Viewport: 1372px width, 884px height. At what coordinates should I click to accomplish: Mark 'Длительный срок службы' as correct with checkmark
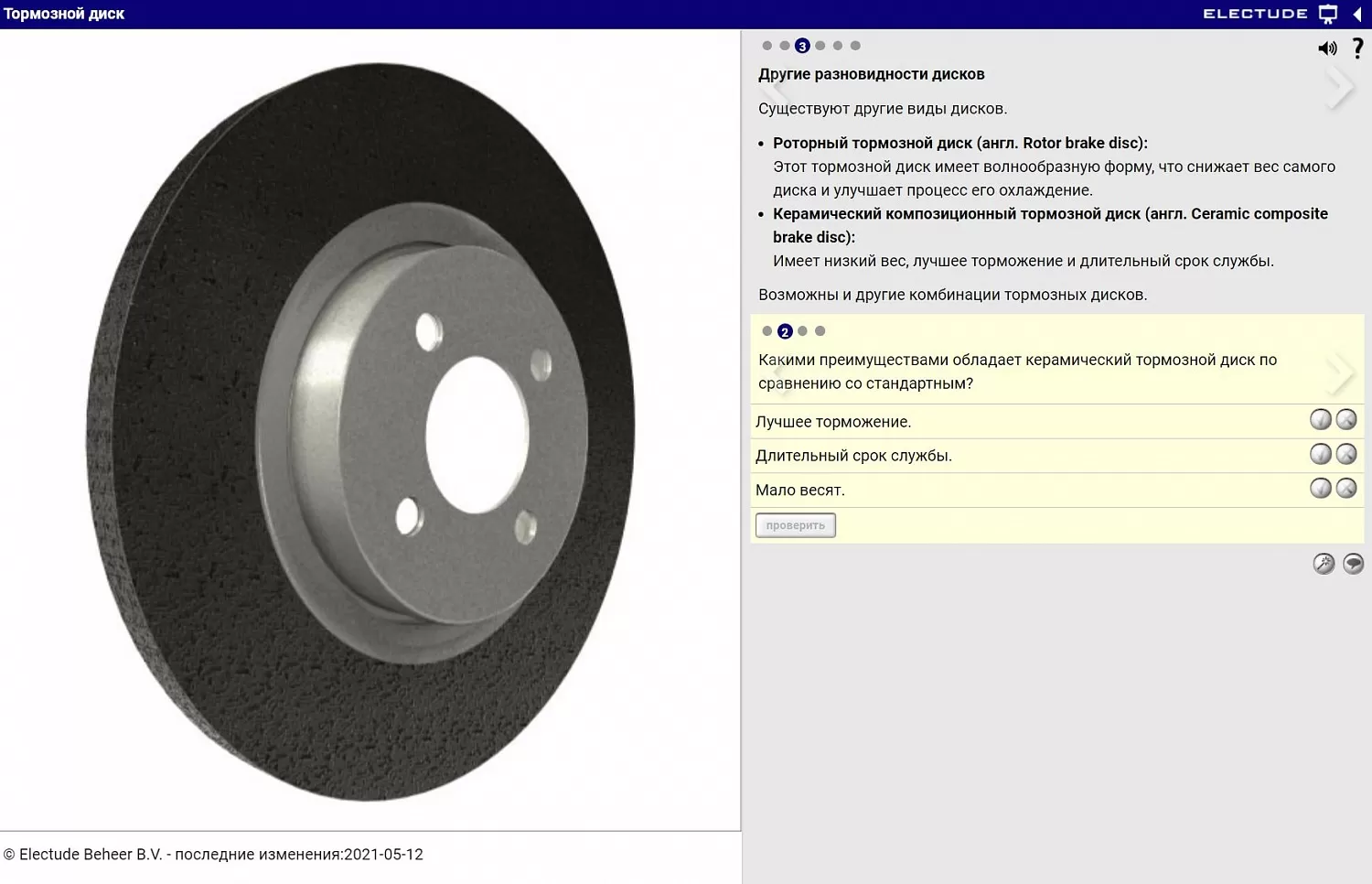click(x=1320, y=454)
